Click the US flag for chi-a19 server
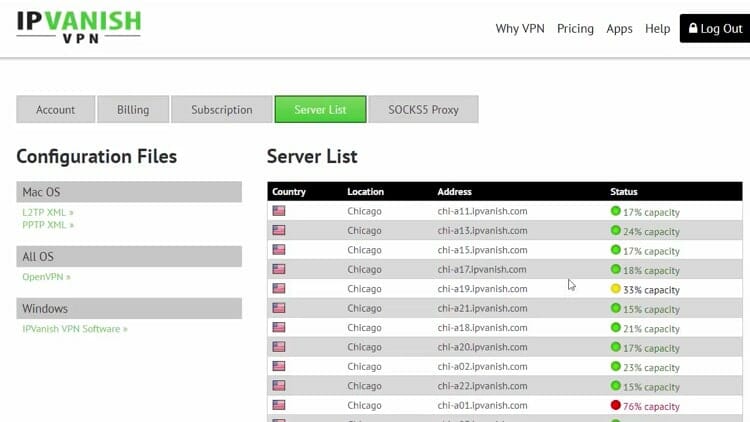The width and height of the screenshot is (750, 422). coord(279,289)
